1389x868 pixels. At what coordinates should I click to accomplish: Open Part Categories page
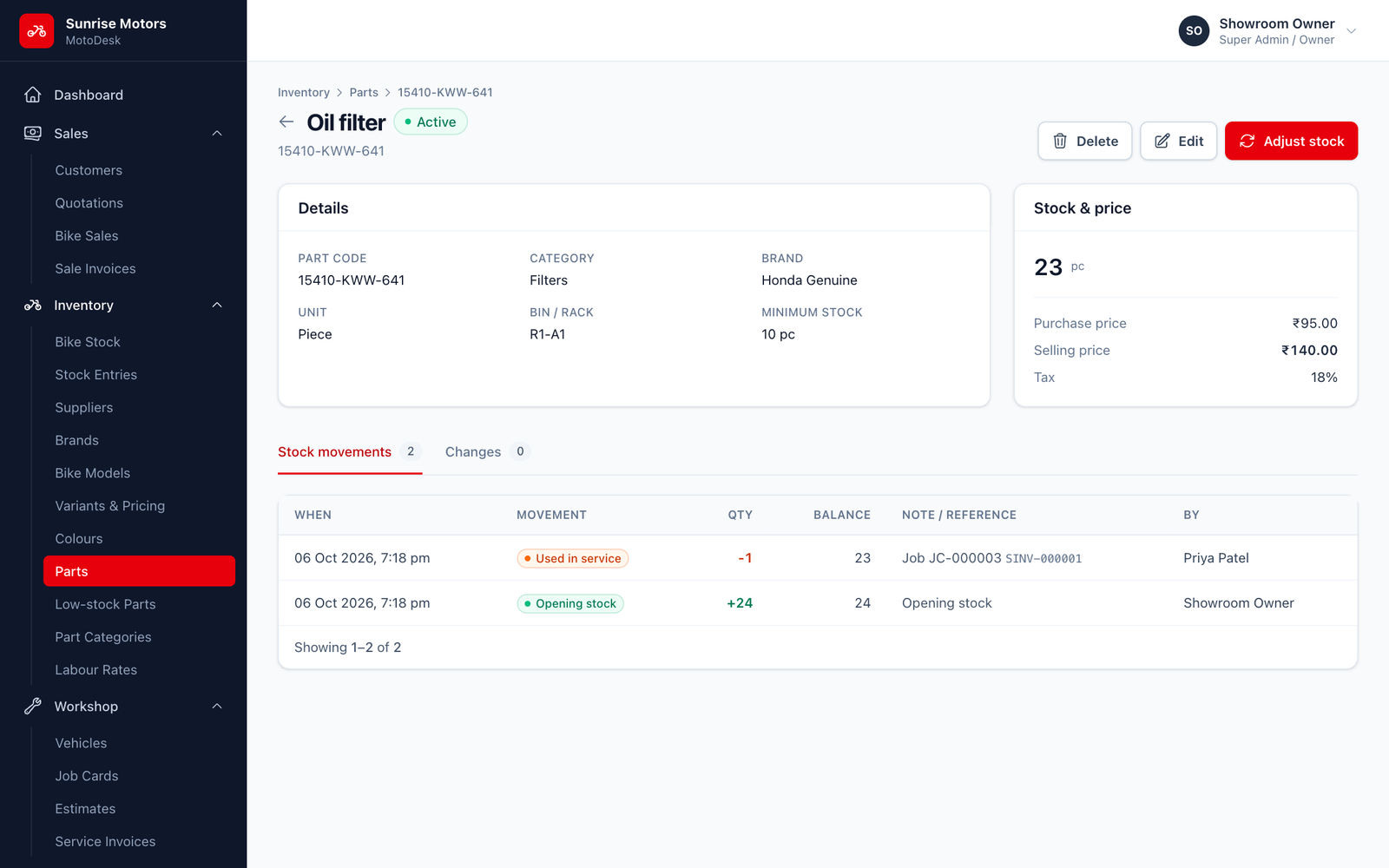(x=139, y=637)
